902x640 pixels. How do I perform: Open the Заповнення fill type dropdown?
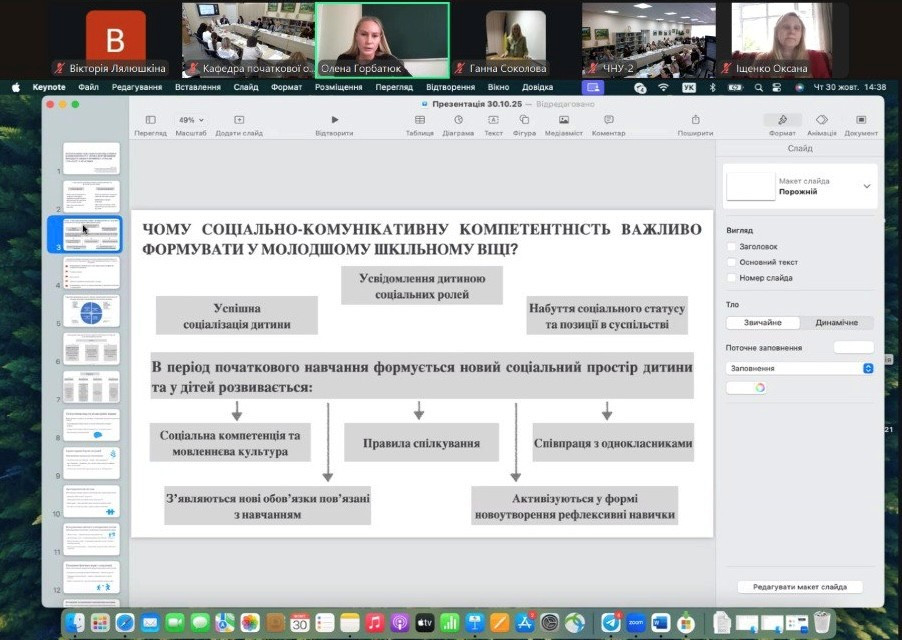(x=799, y=368)
